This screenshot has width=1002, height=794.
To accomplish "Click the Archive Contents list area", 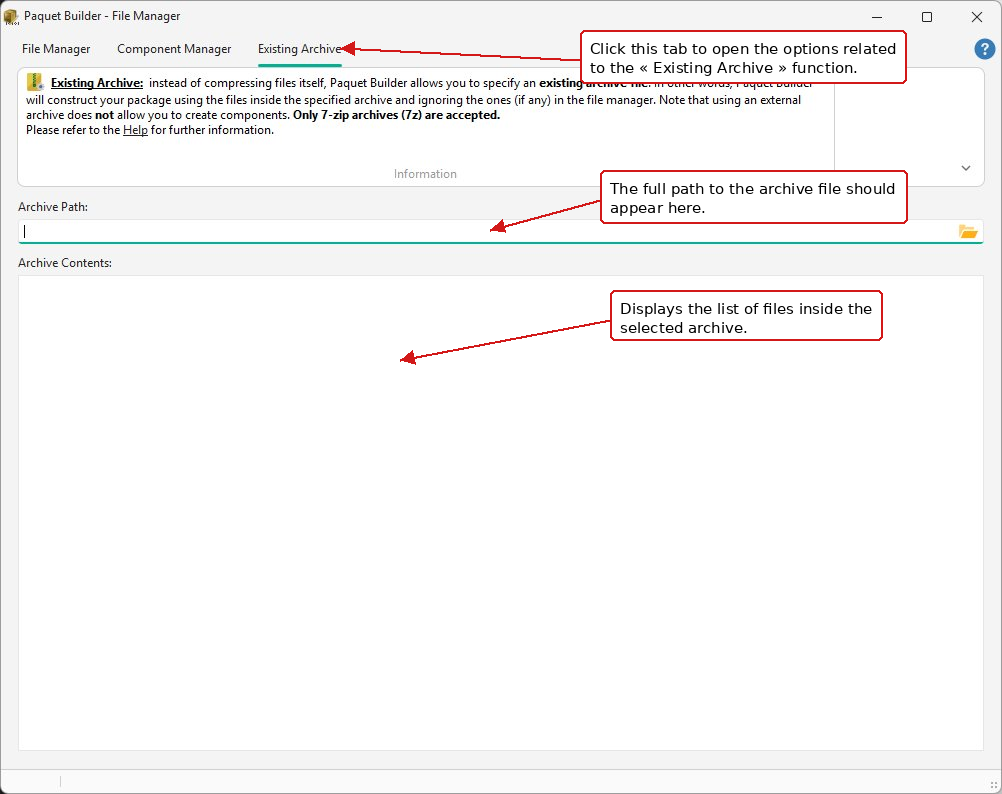I will pyautogui.click(x=500, y=513).
